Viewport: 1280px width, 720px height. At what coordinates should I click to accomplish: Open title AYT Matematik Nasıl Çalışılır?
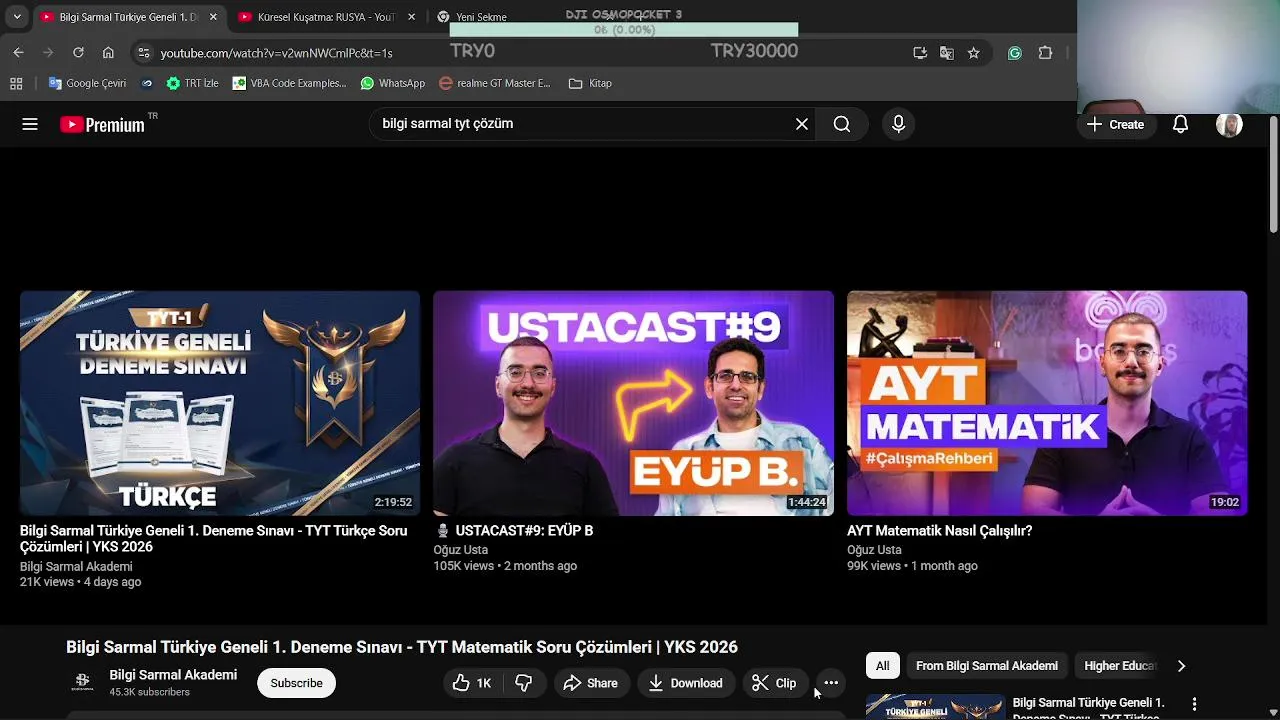pyautogui.click(x=939, y=531)
